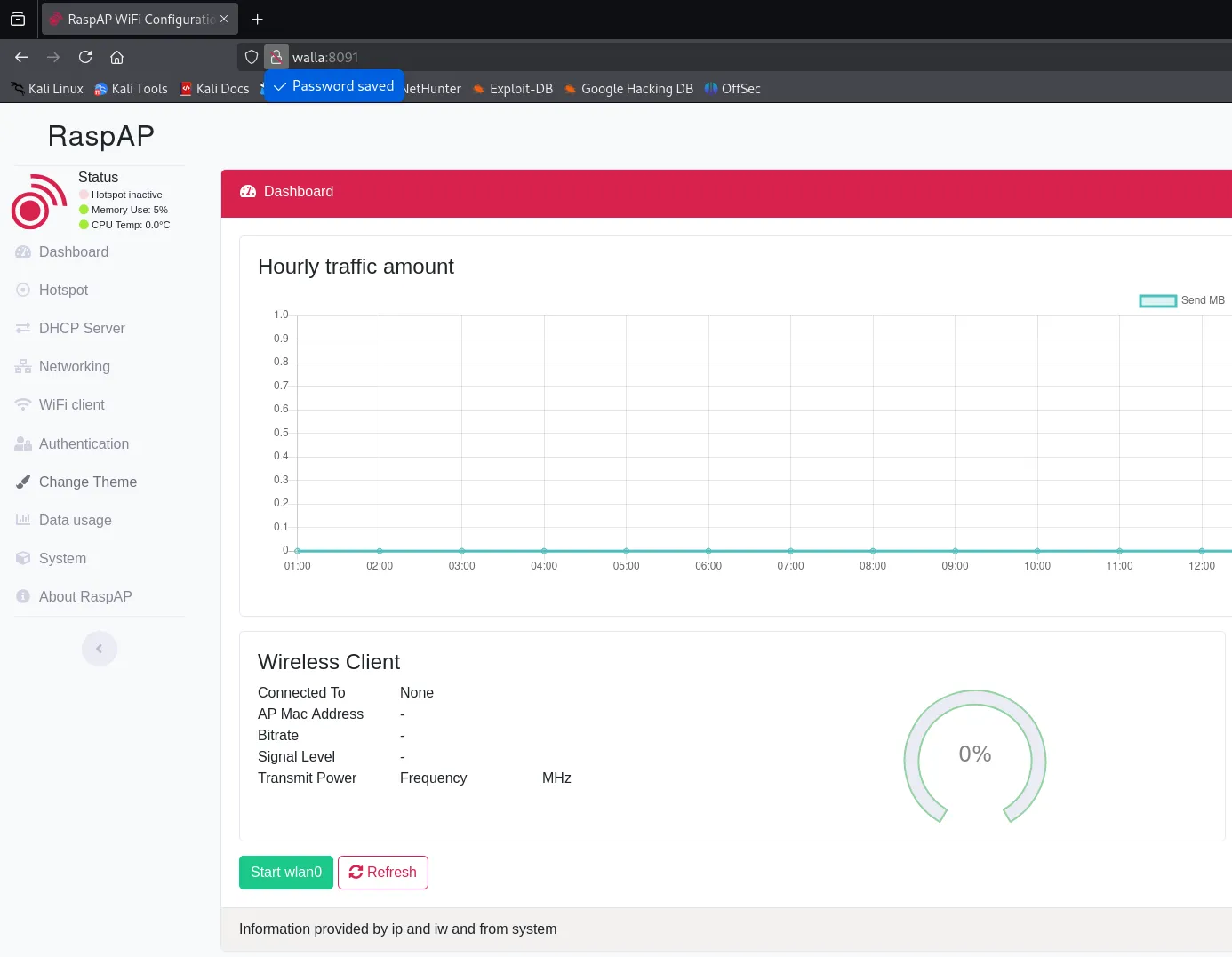Viewport: 1232px width, 957px height.
Task: Click the 'Hotspot inactive' status text
Action: tap(127, 195)
